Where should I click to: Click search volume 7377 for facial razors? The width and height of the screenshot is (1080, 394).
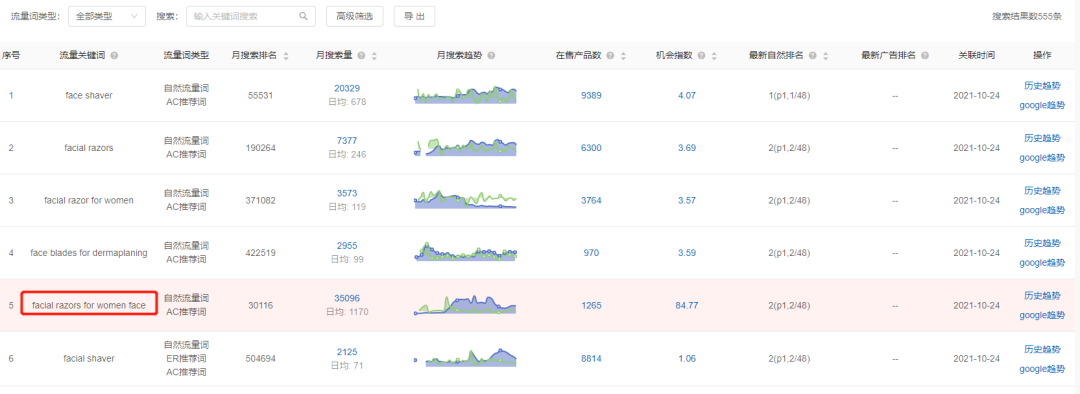(347, 141)
